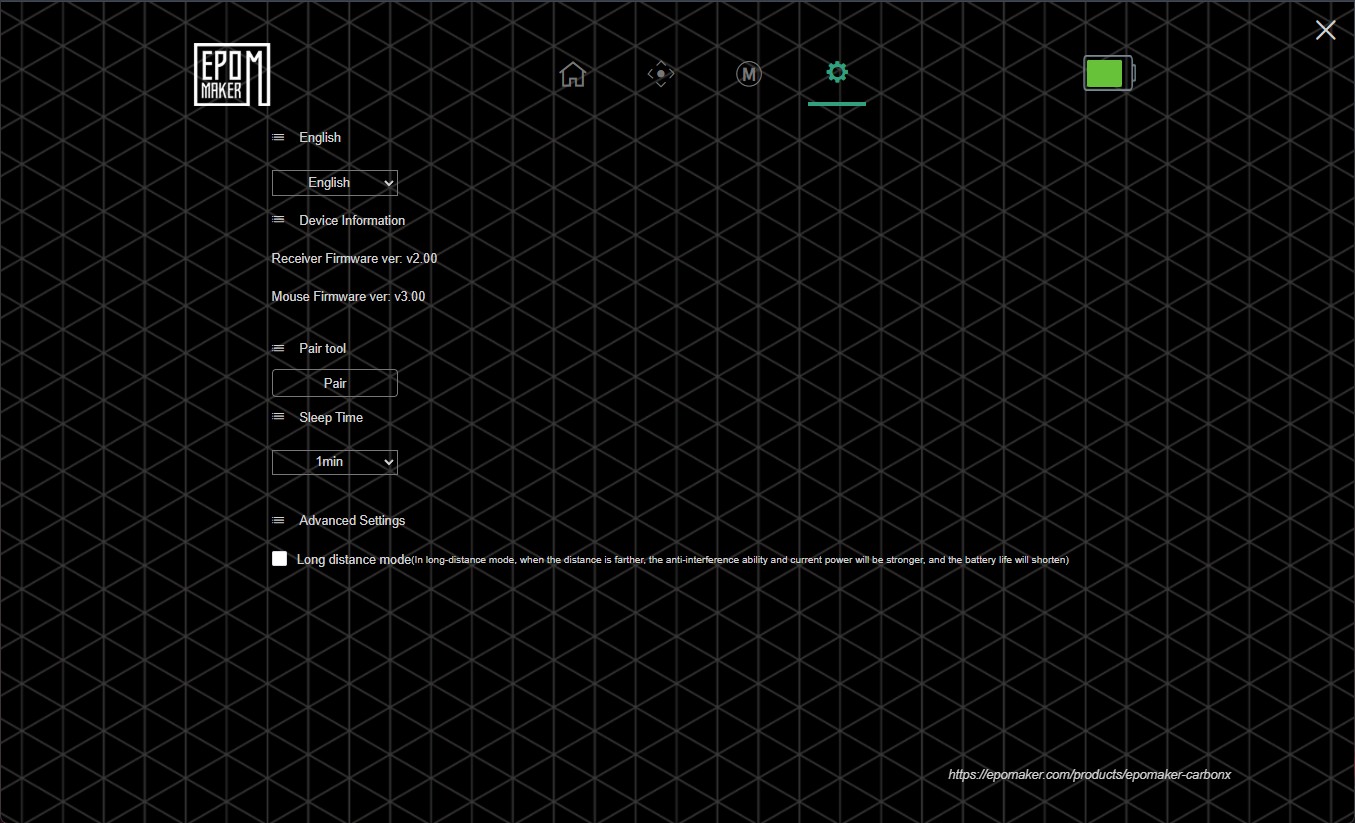Image resolution: width=1355 pixels, height=823 pixels.
Task: Open the Macro (M) tab icon
Action: click(x=749, y=73)
